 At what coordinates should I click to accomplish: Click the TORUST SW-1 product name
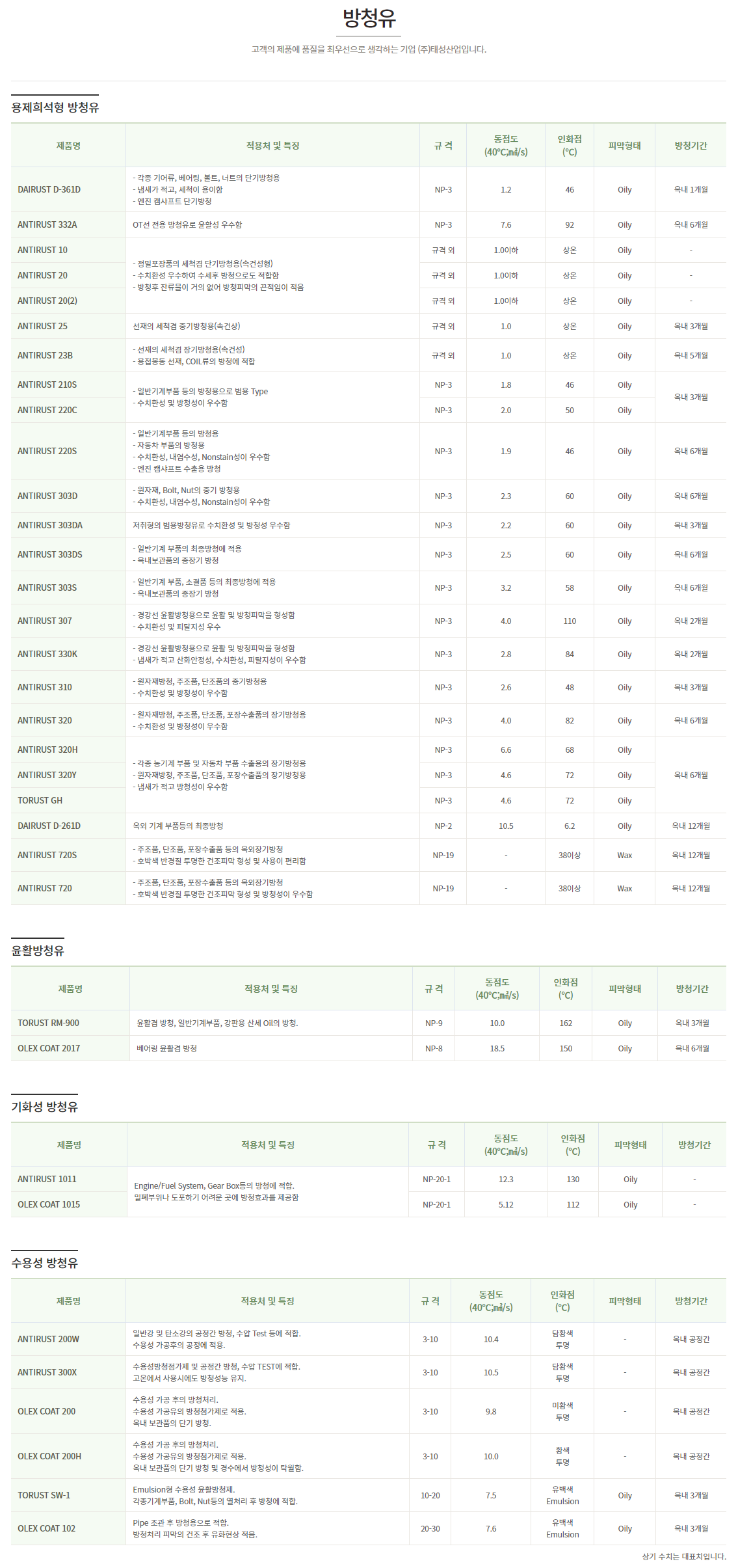click(44, 1496)
